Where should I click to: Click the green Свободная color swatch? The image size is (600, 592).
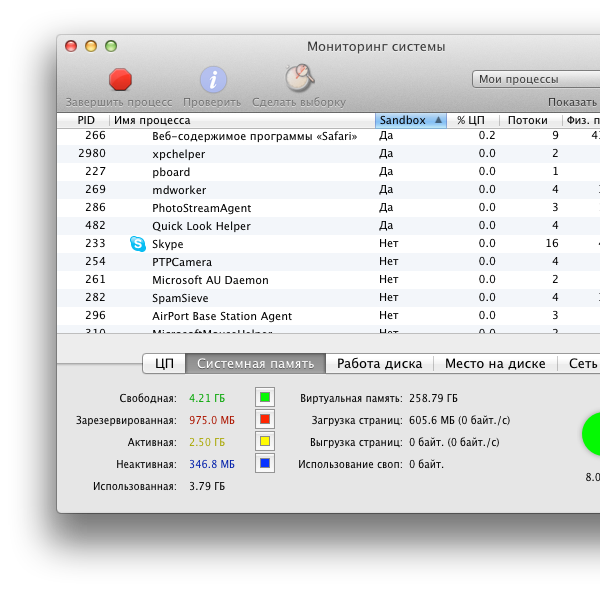pos(265,397)
